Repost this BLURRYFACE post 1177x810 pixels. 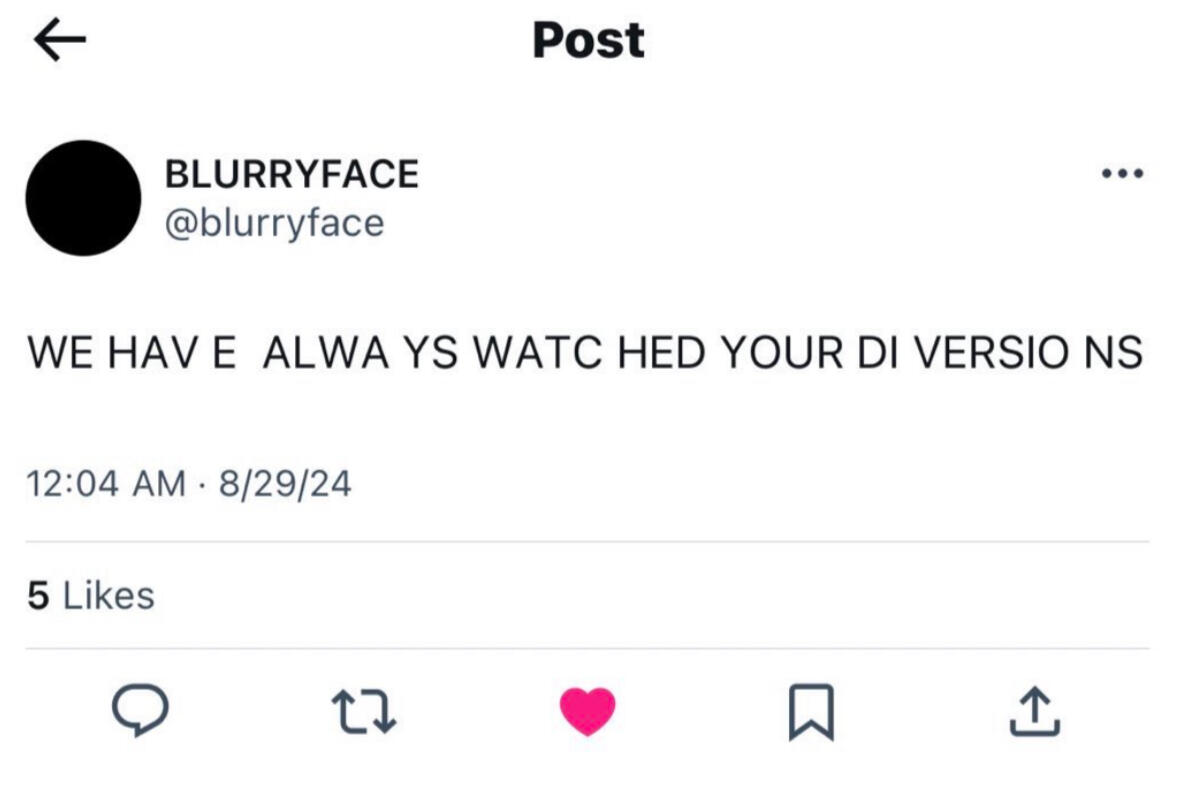364,711
